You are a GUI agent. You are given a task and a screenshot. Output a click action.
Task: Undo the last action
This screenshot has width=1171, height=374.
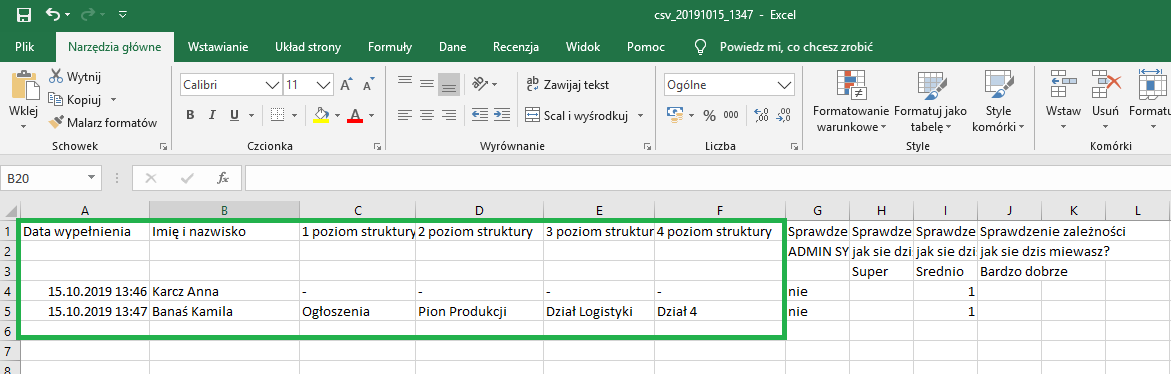coord(52,14)
